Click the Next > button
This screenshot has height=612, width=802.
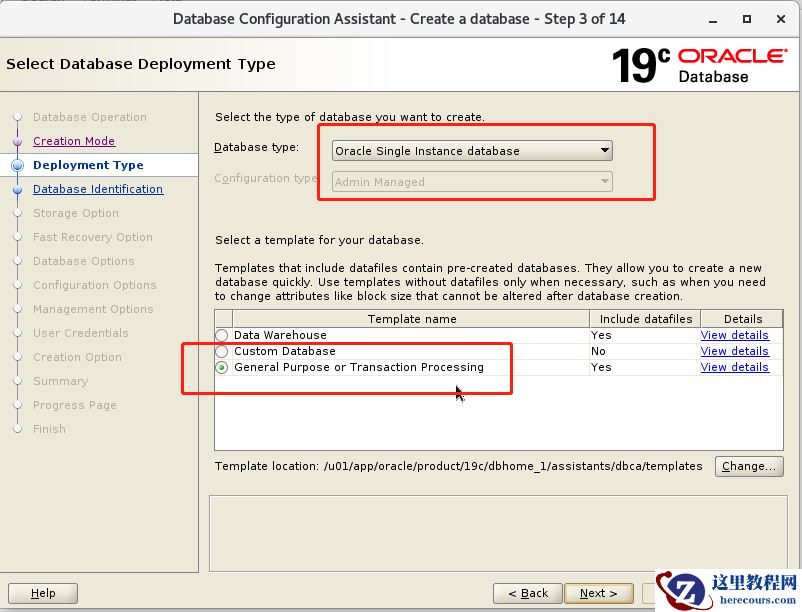point(598,594)
